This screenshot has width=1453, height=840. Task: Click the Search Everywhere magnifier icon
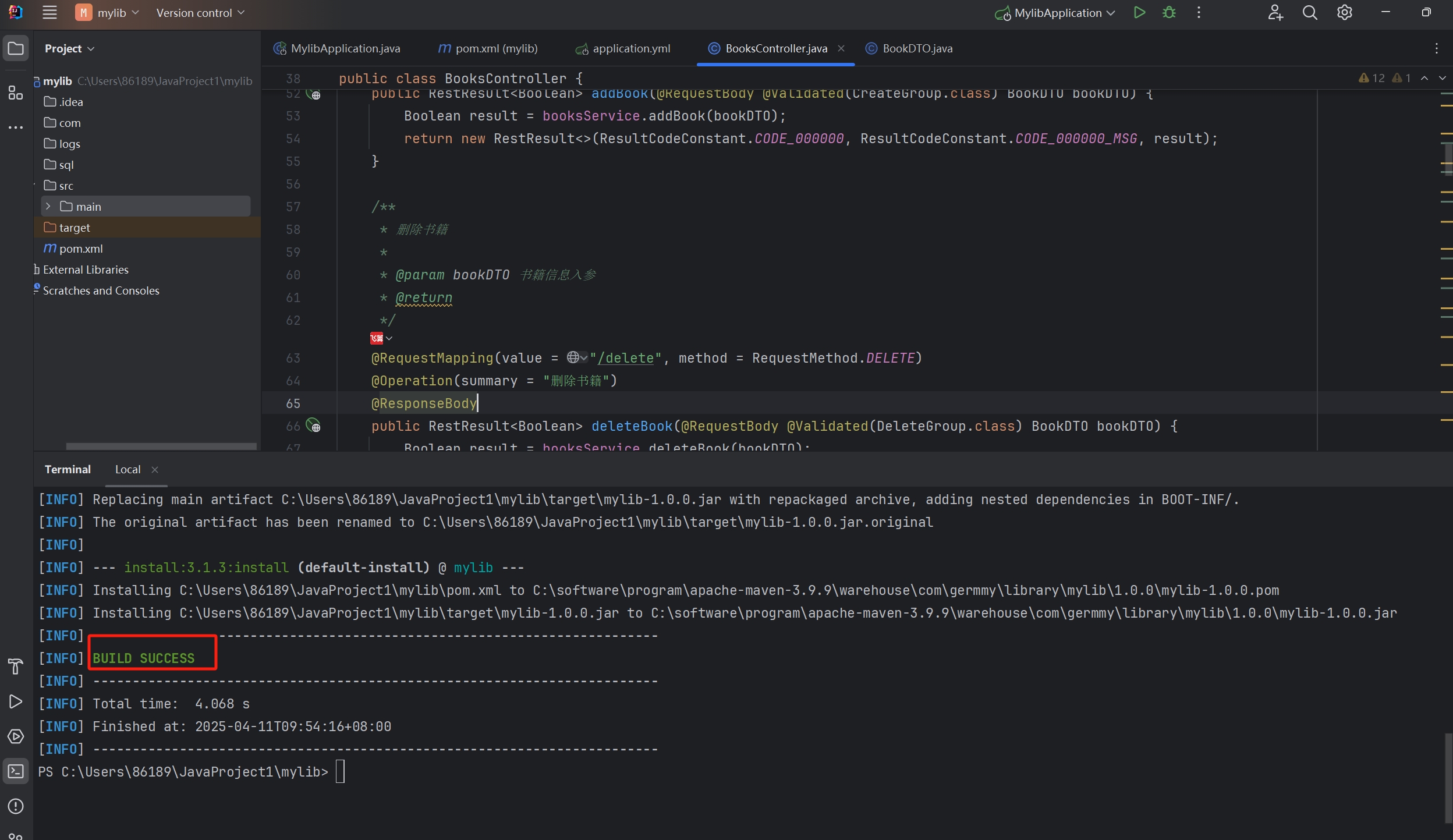click(1310, 13)
